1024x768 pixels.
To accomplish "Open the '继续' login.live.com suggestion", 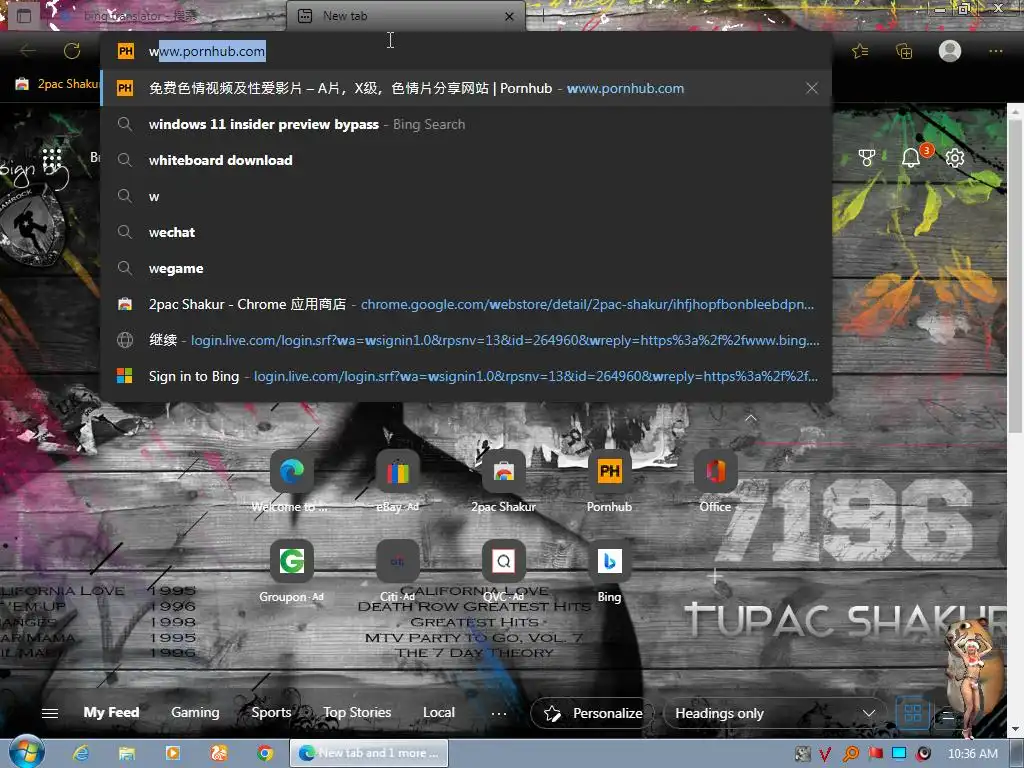I will pos(466,340).
